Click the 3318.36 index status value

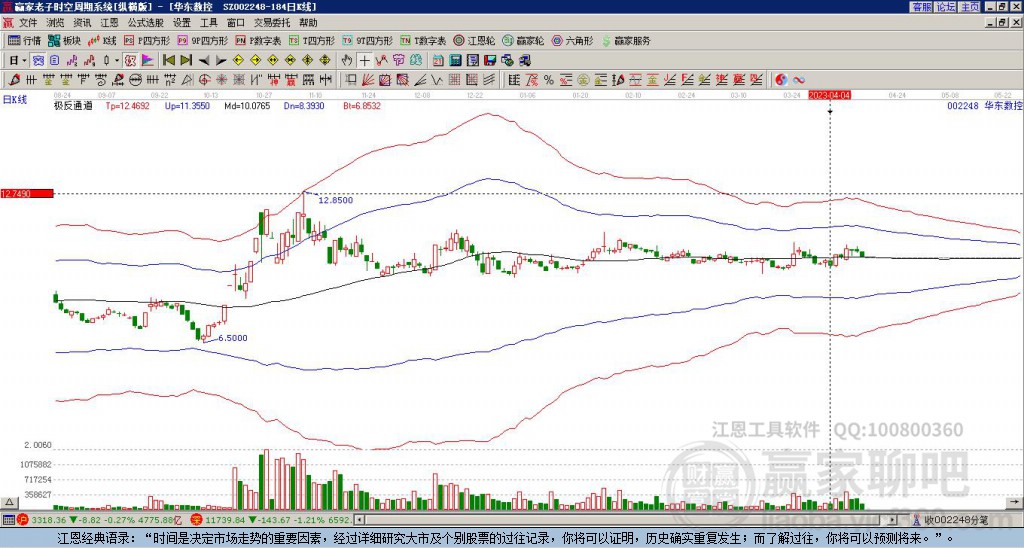point(48,520)
